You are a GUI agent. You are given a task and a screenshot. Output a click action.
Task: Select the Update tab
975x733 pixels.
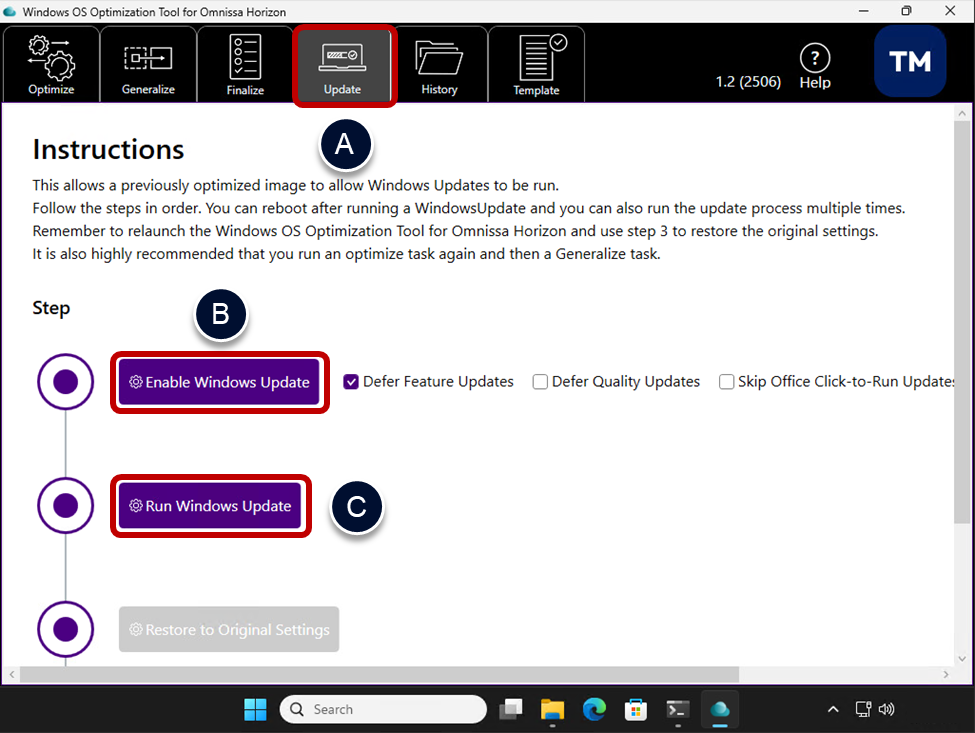click(343, 64)
